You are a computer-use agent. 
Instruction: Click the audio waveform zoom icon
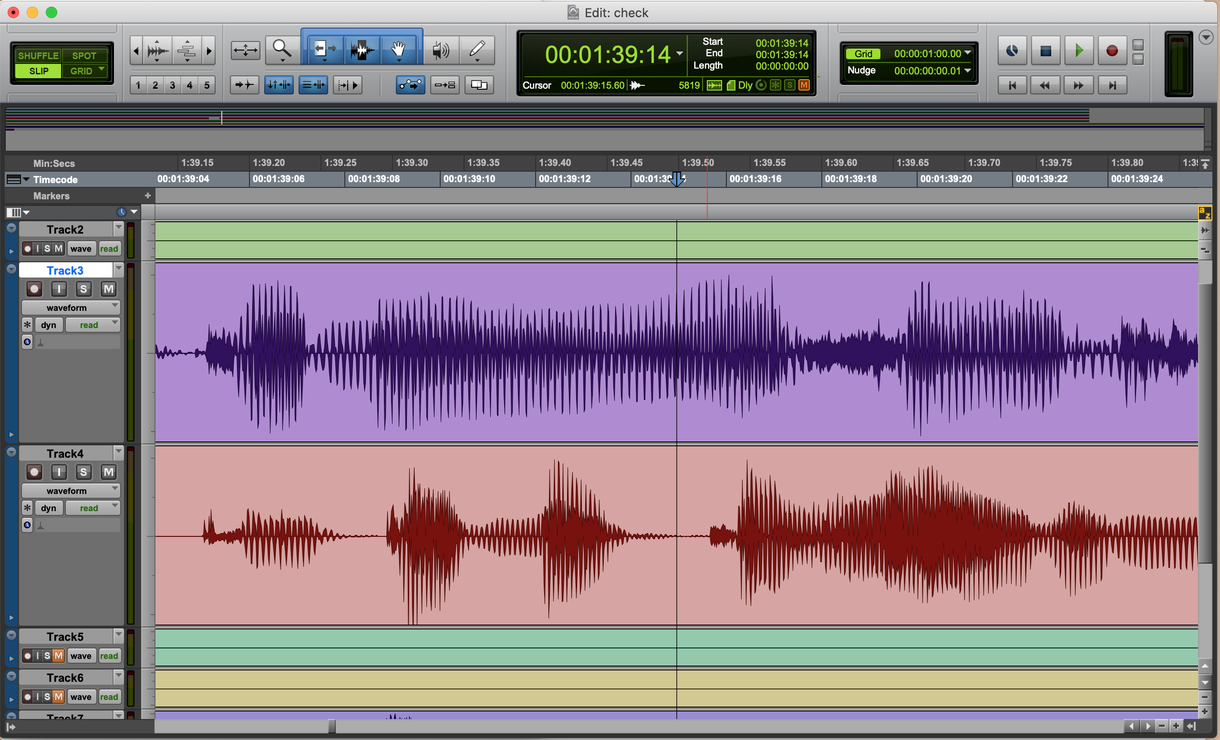pos(158,50)
